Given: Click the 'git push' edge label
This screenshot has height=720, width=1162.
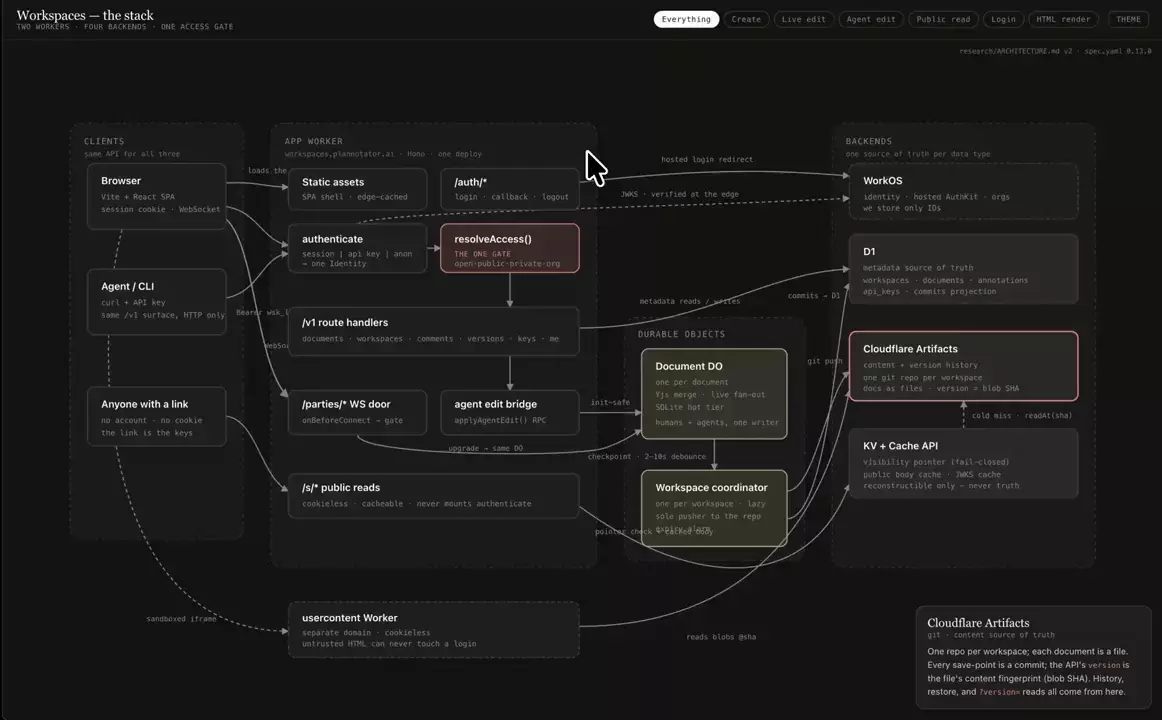Looking at the screenshot, I should [x=825, y=361].
